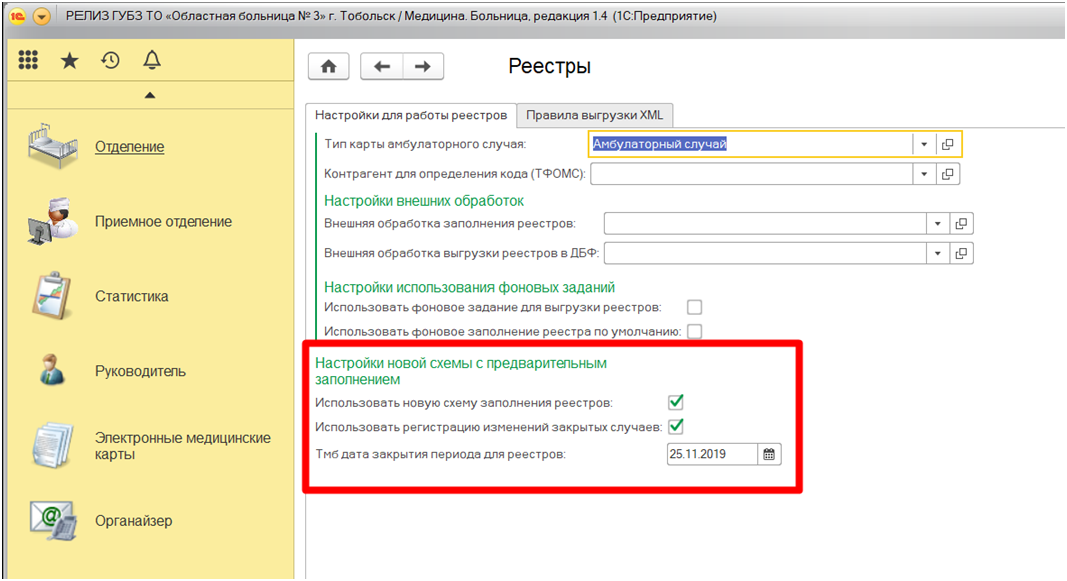Screen dimensions: 1067x581
Task: Open the sections grid menu icon
Action: (x=28, y=61)
